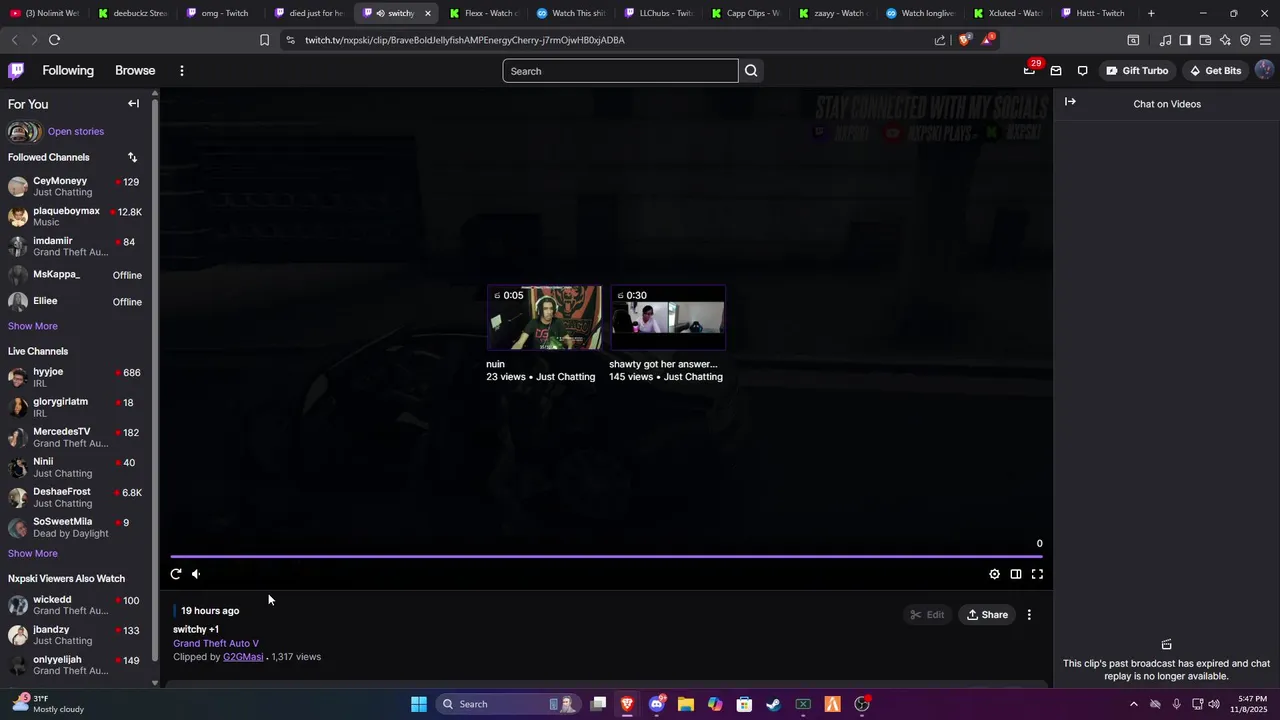Screen dimensions: 1280x720
Task: Open CeyMoneyy channel in sidebar
Action: click(75, 187)
